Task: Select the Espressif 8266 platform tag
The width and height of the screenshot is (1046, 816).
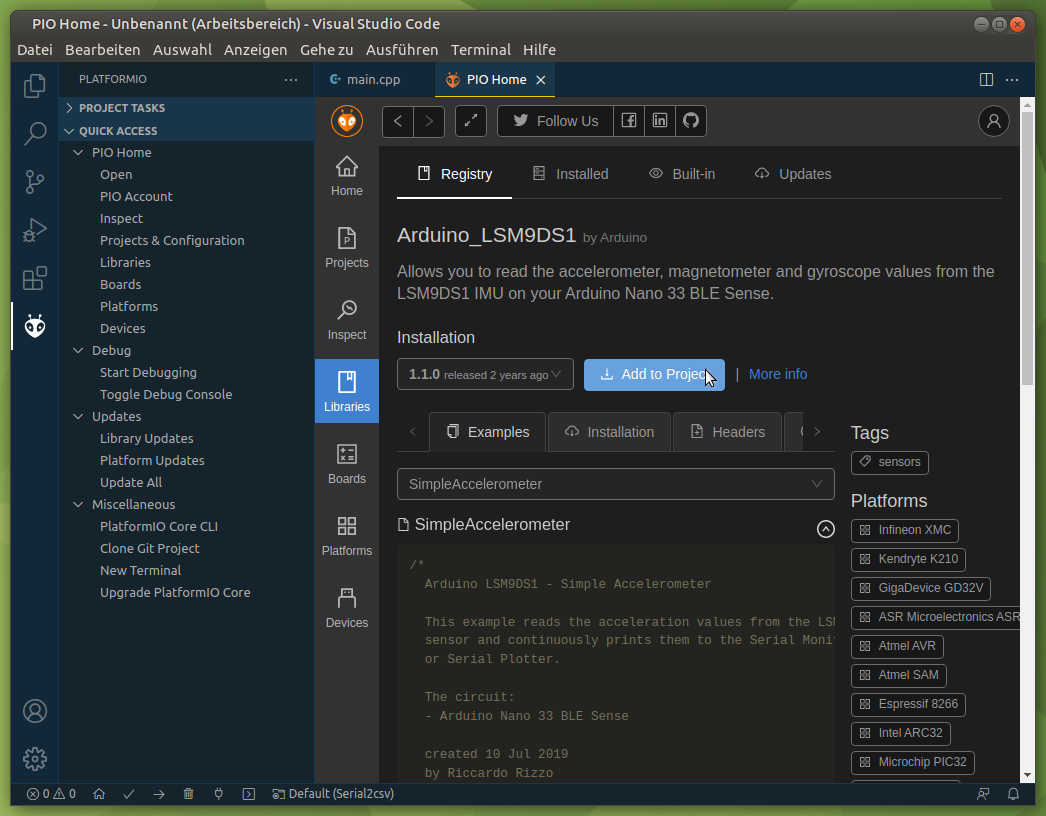Action: pyautogui.click(x=909, y=705)
